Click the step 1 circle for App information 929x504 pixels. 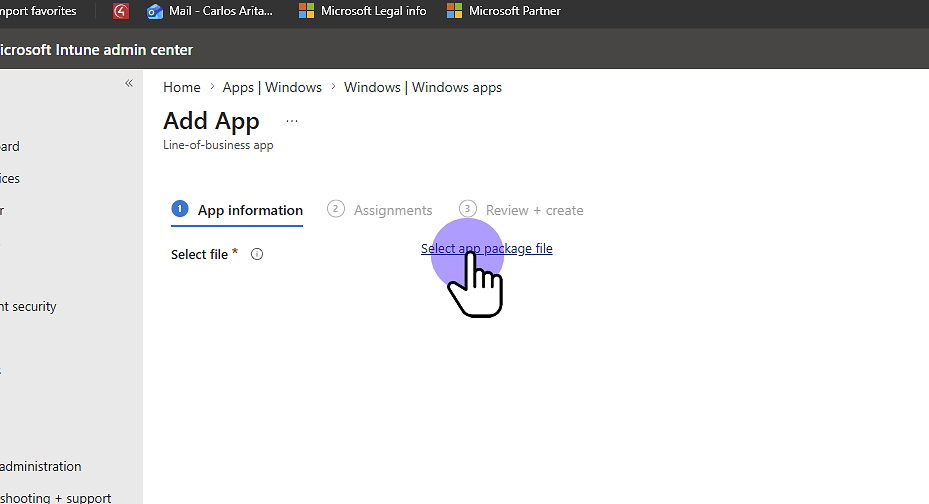pos(180,209)
